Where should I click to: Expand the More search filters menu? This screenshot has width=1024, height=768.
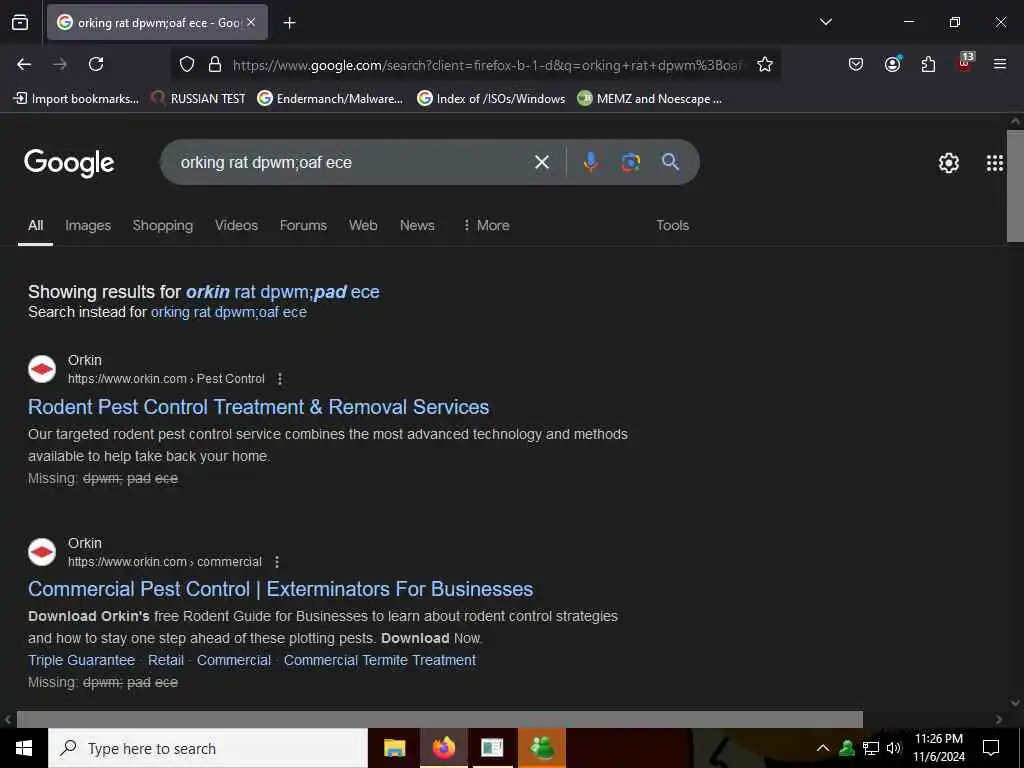pos(486,225)
